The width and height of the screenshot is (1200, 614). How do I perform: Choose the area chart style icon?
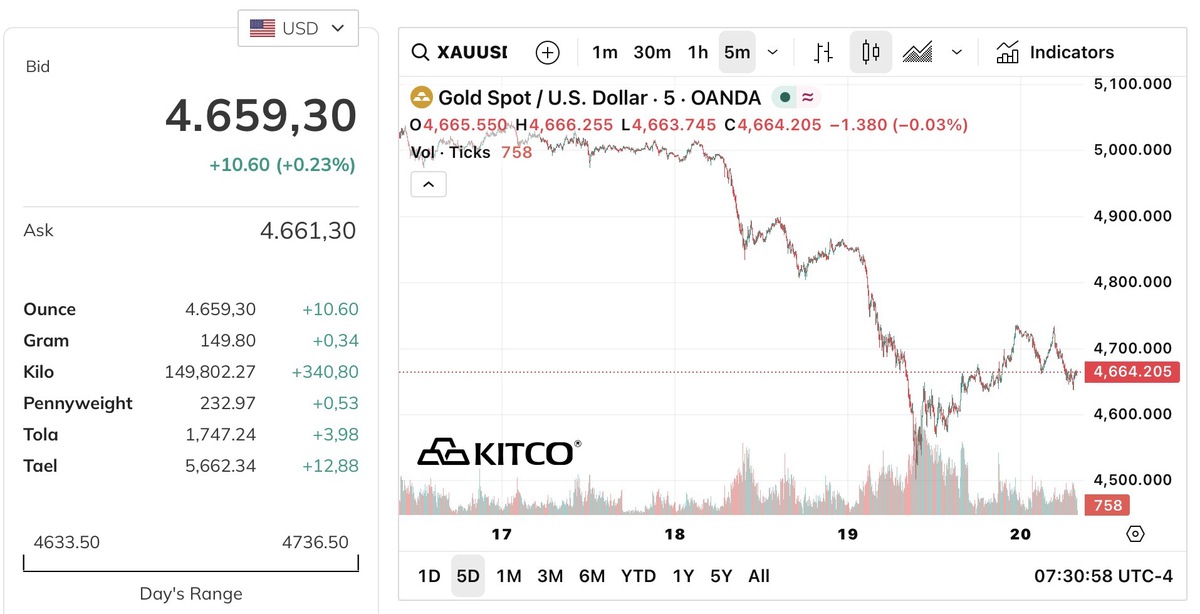click(917, 52)
